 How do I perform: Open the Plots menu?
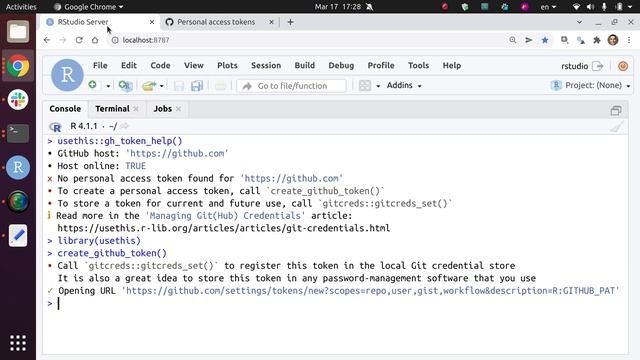(x=227, y=65)
